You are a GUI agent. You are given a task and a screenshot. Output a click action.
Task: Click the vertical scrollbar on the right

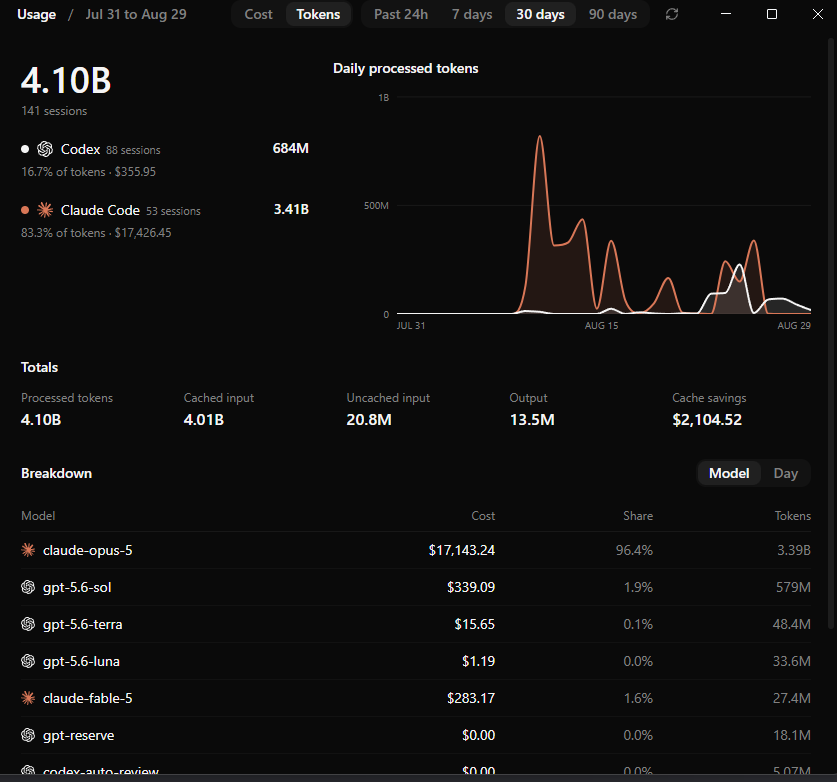coord(832,334)
